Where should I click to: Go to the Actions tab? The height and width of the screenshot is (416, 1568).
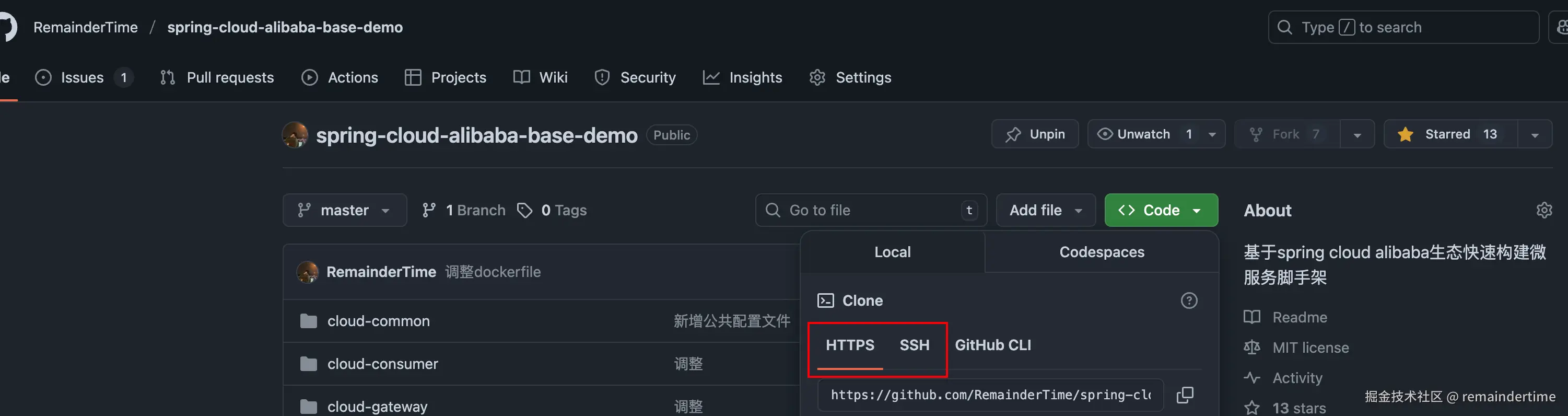coord(340,77)
